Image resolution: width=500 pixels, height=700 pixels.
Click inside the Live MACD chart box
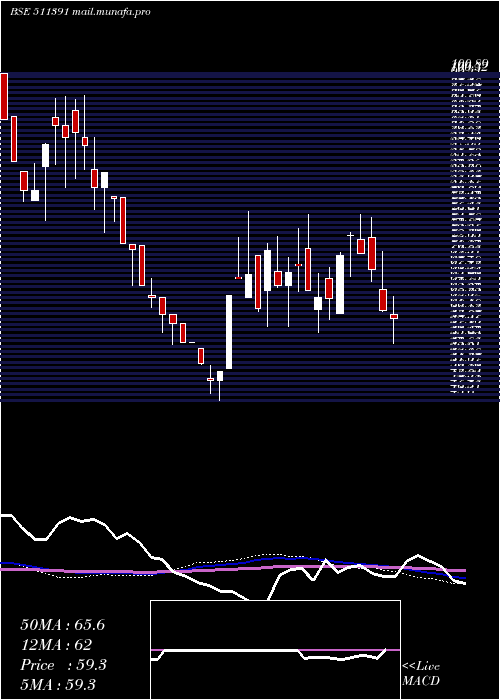275,650
